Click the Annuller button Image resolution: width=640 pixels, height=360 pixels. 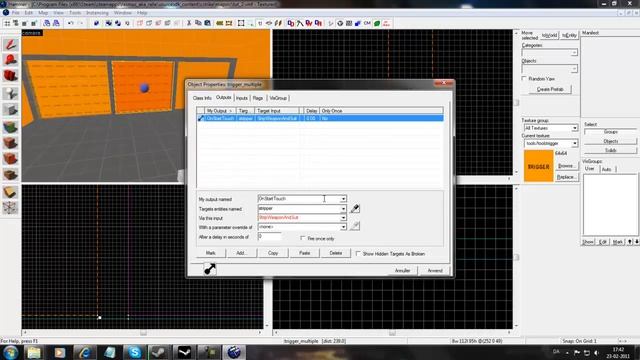402,271
